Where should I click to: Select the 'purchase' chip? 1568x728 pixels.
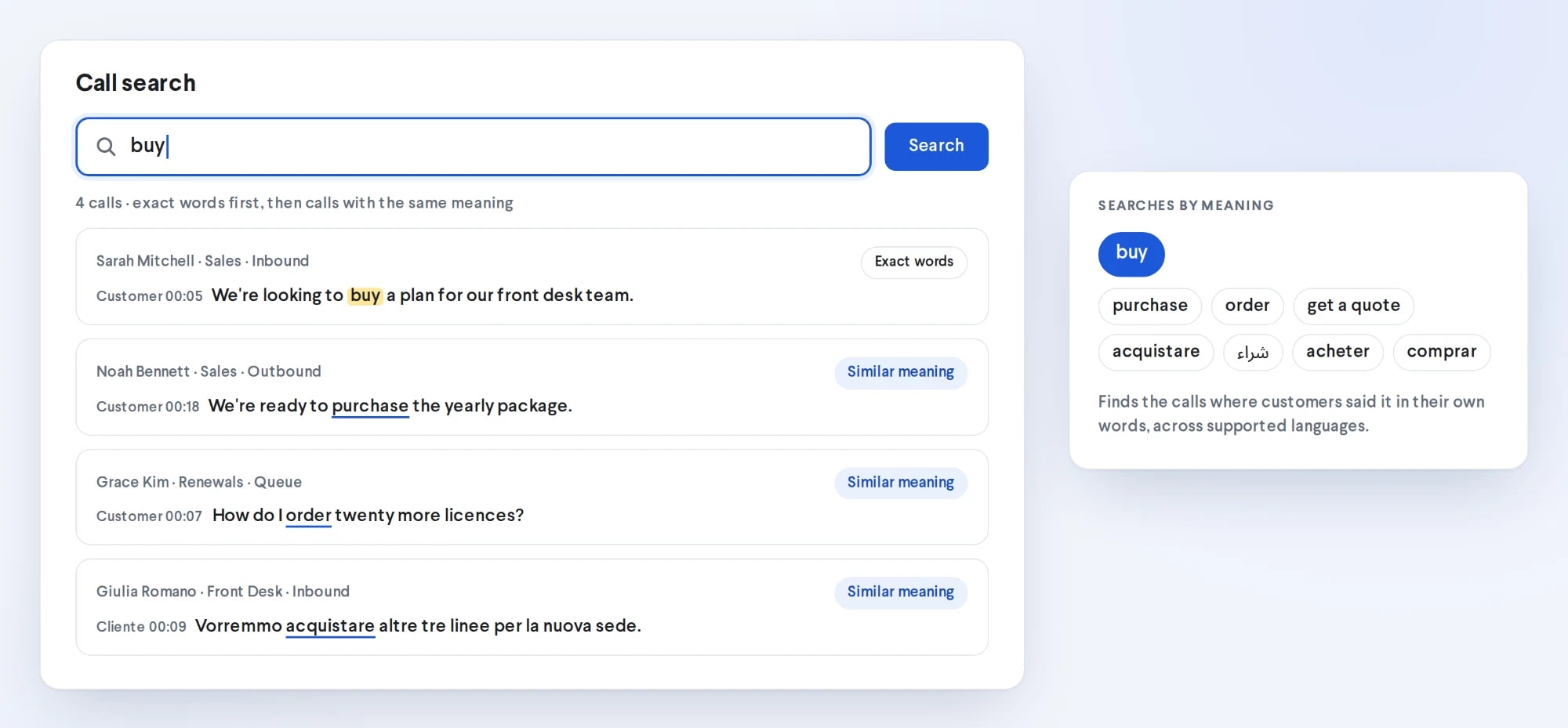click(1150, 306)
